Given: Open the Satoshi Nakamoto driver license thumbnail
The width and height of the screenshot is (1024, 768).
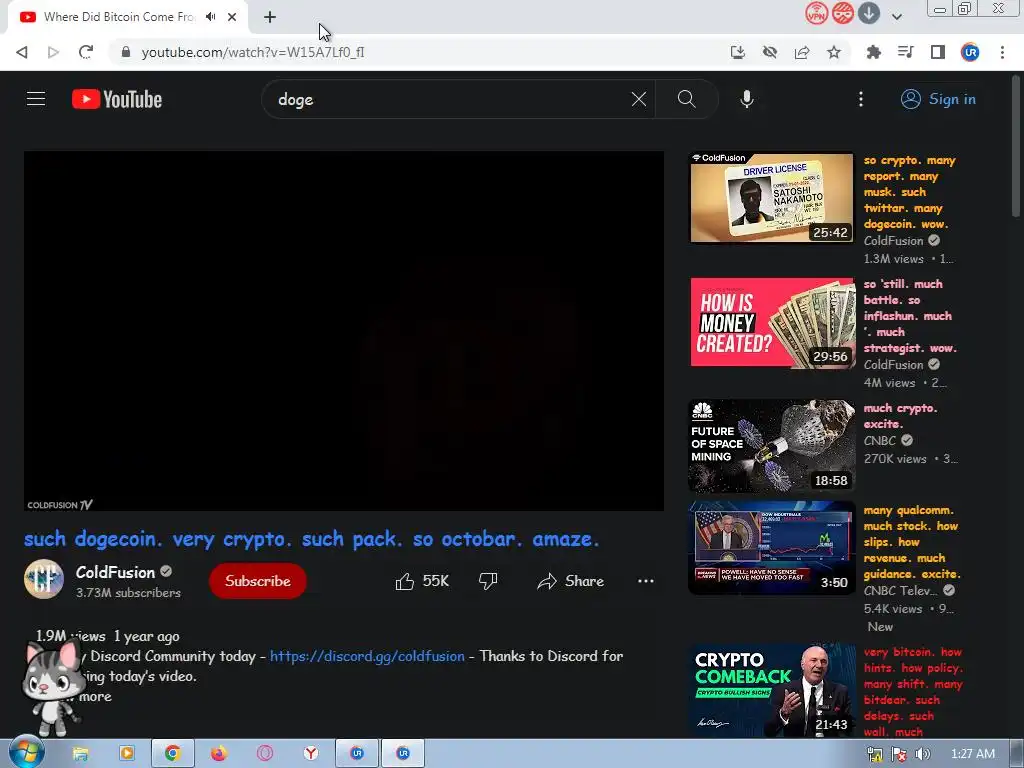Looking at the screenshot, I should (772, 198).
